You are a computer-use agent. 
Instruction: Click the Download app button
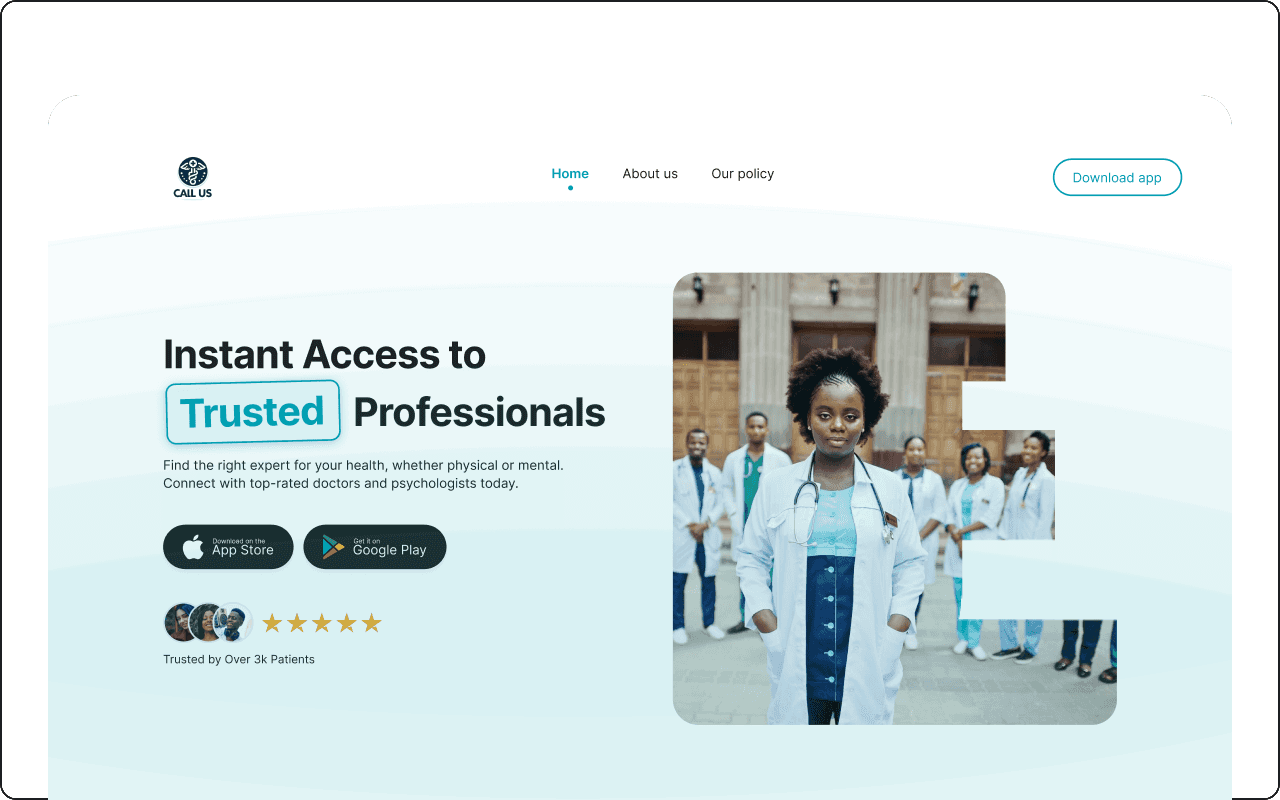point(1117,178)
